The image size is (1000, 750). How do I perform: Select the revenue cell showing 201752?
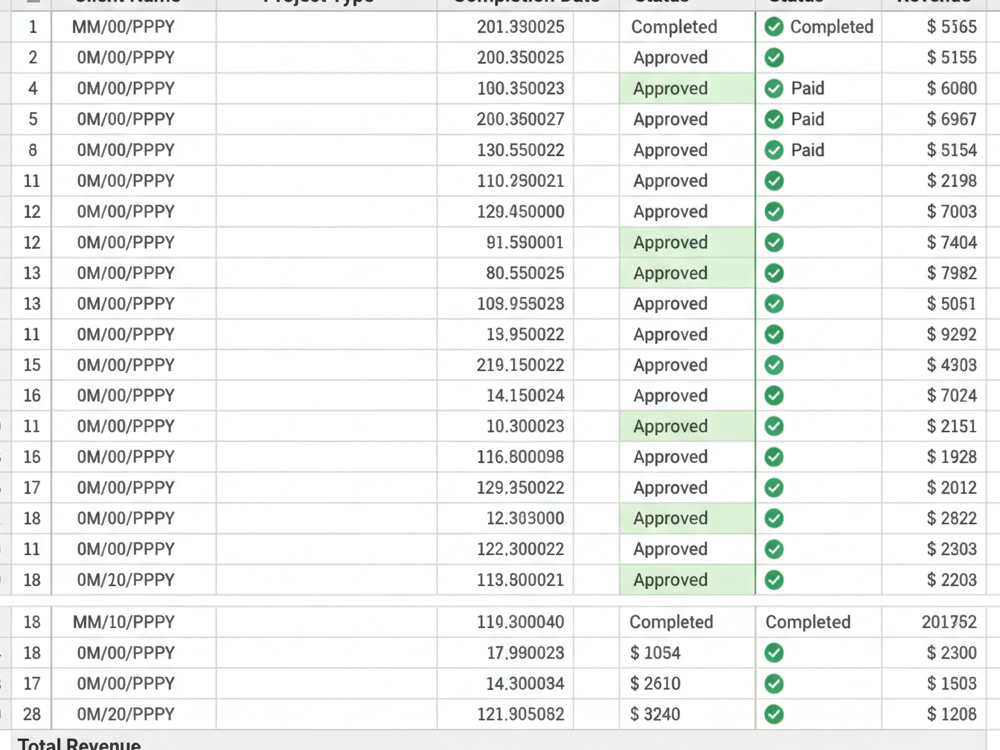click(934, 622)
